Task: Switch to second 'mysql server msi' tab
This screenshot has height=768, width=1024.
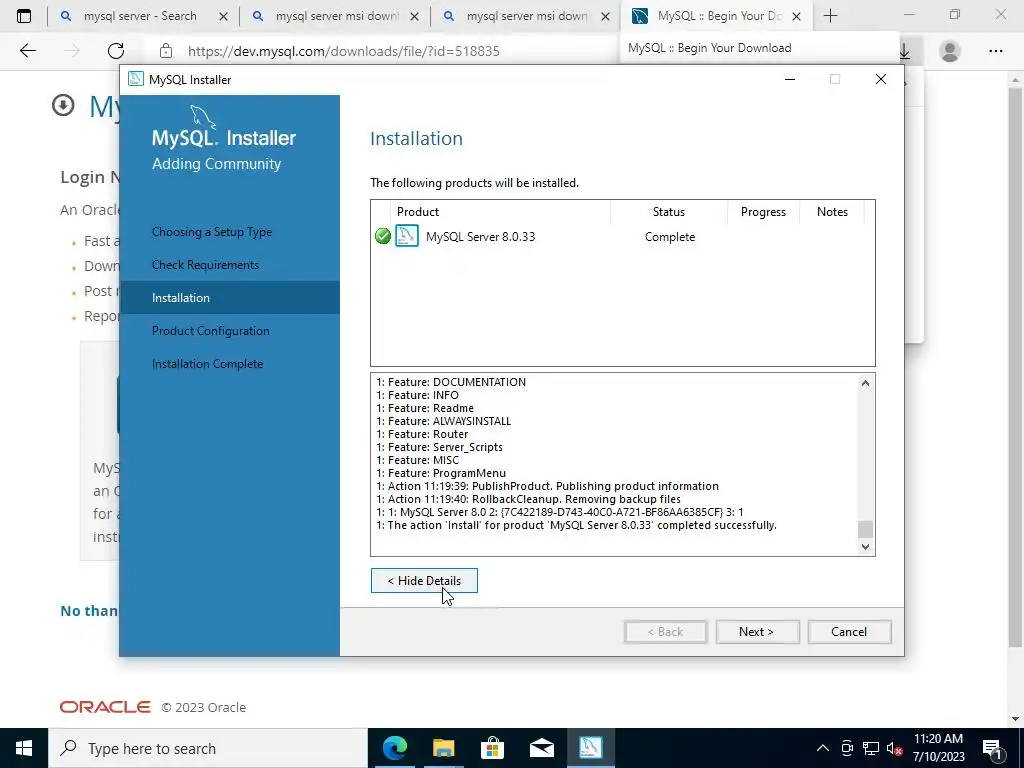Action: coord(335,16)
